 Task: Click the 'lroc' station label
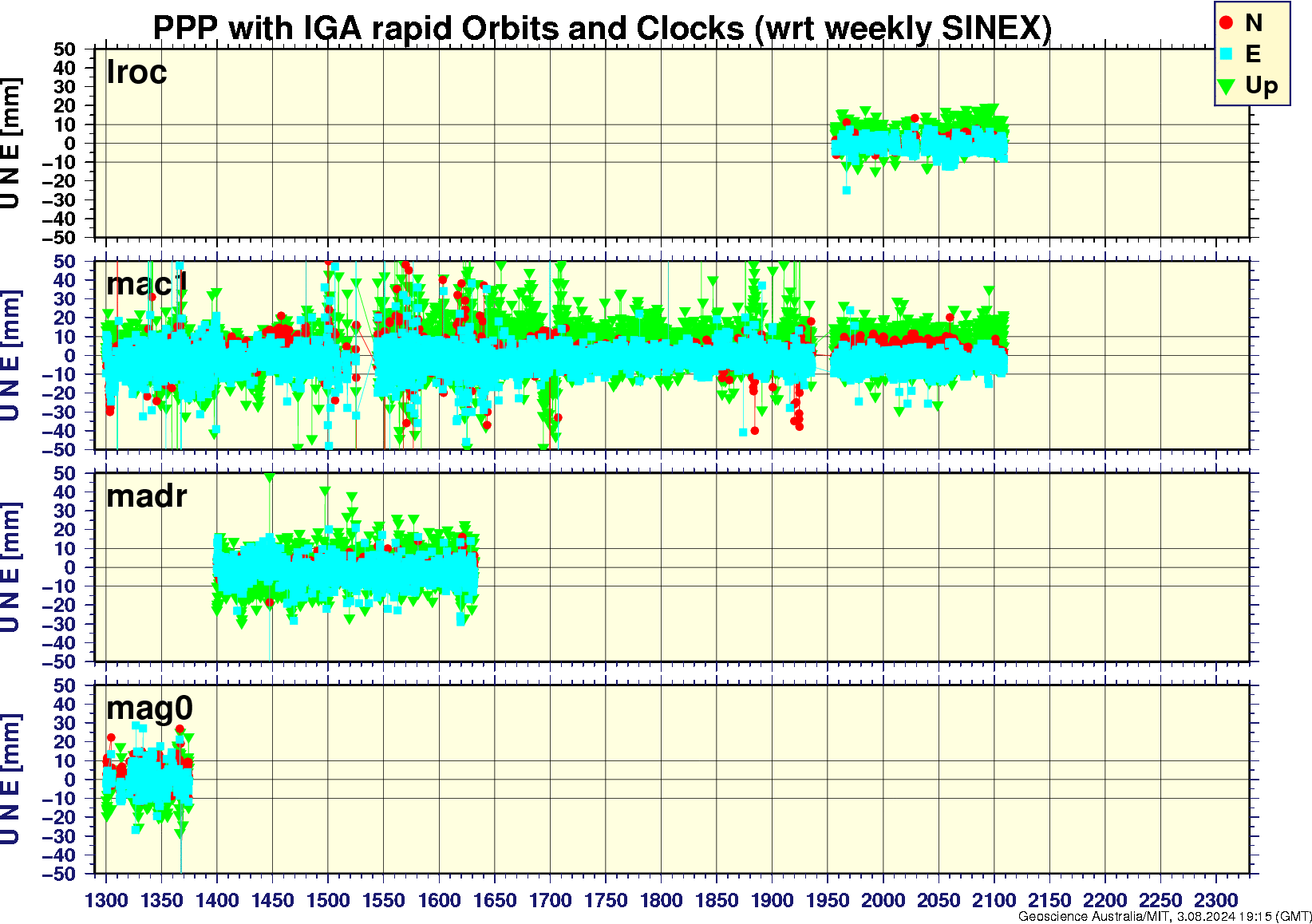pyautogui.click(x=136, y=72)
